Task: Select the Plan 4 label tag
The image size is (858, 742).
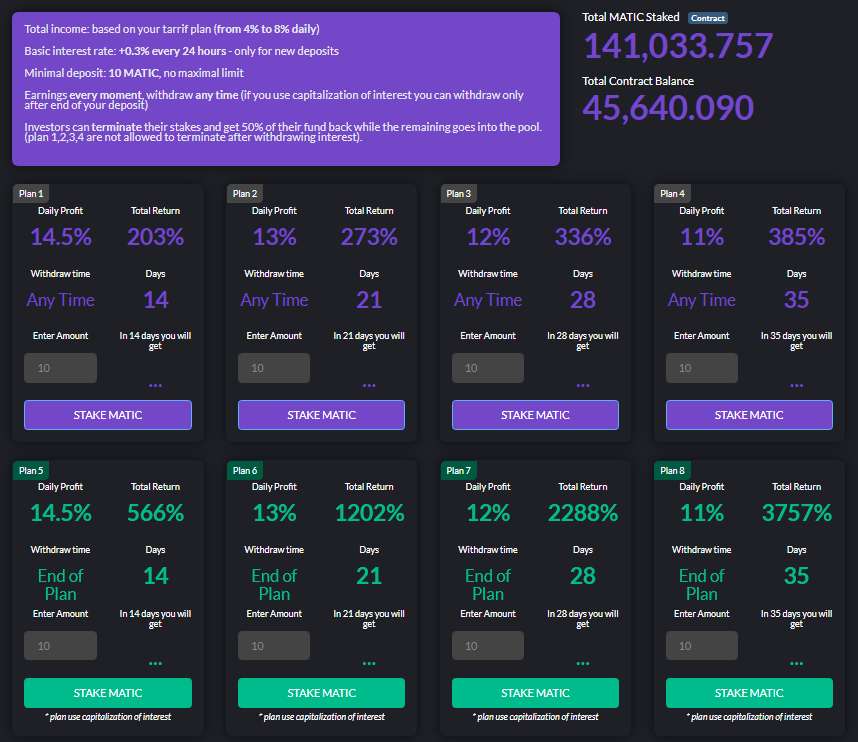Action: point(672,194)
